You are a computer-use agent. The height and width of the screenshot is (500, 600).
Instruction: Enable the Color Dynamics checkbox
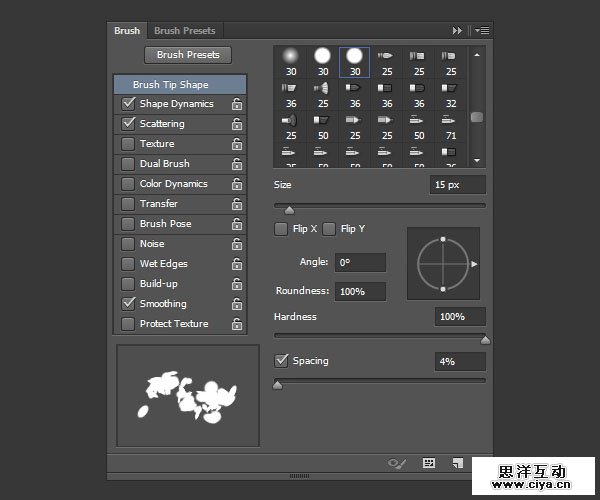tap(128, 184)
